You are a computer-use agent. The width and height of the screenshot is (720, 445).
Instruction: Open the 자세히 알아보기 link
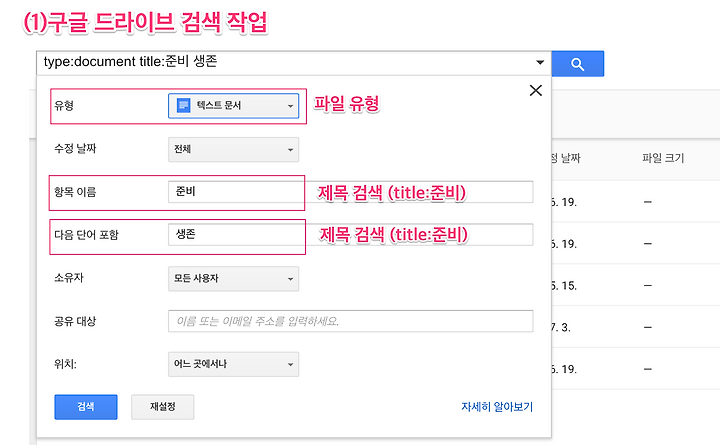(x=496, y=407)
